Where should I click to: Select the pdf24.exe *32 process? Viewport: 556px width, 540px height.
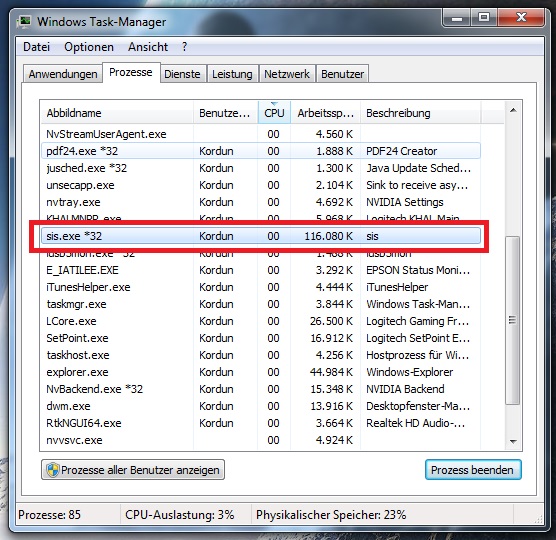(x=261, y=151)
